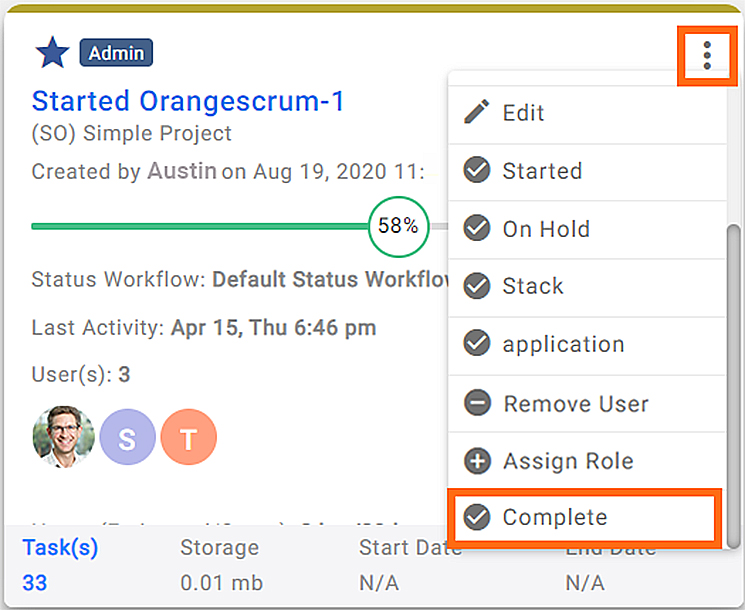Click the checkmark icon beside application
745x610 pixels.
[477, 343]
